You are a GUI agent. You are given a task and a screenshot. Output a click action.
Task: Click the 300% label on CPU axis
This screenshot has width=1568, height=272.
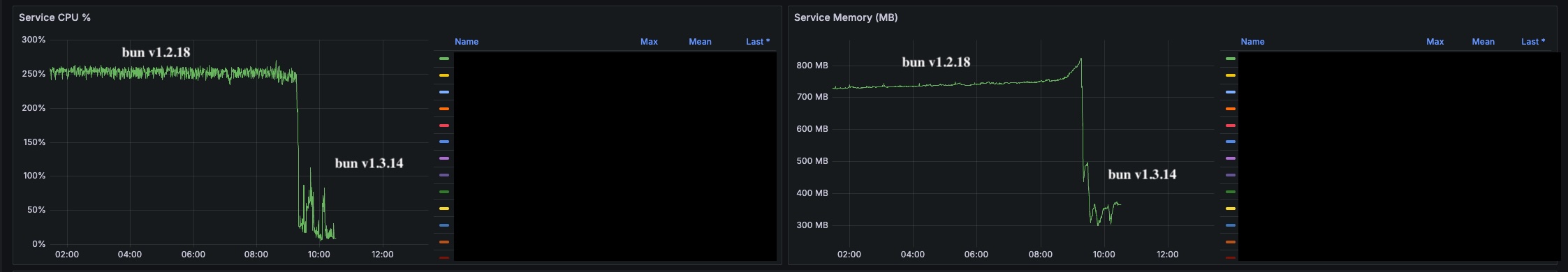pos(34,40)
